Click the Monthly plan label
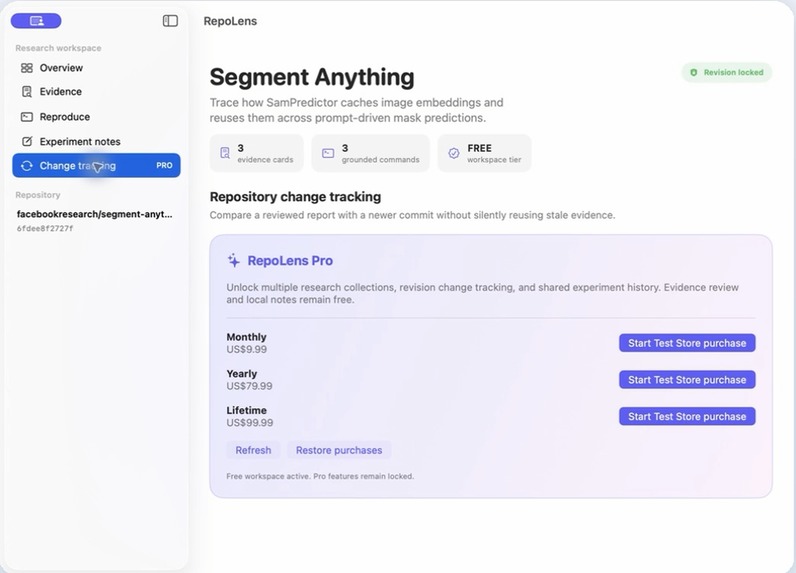 246,337
